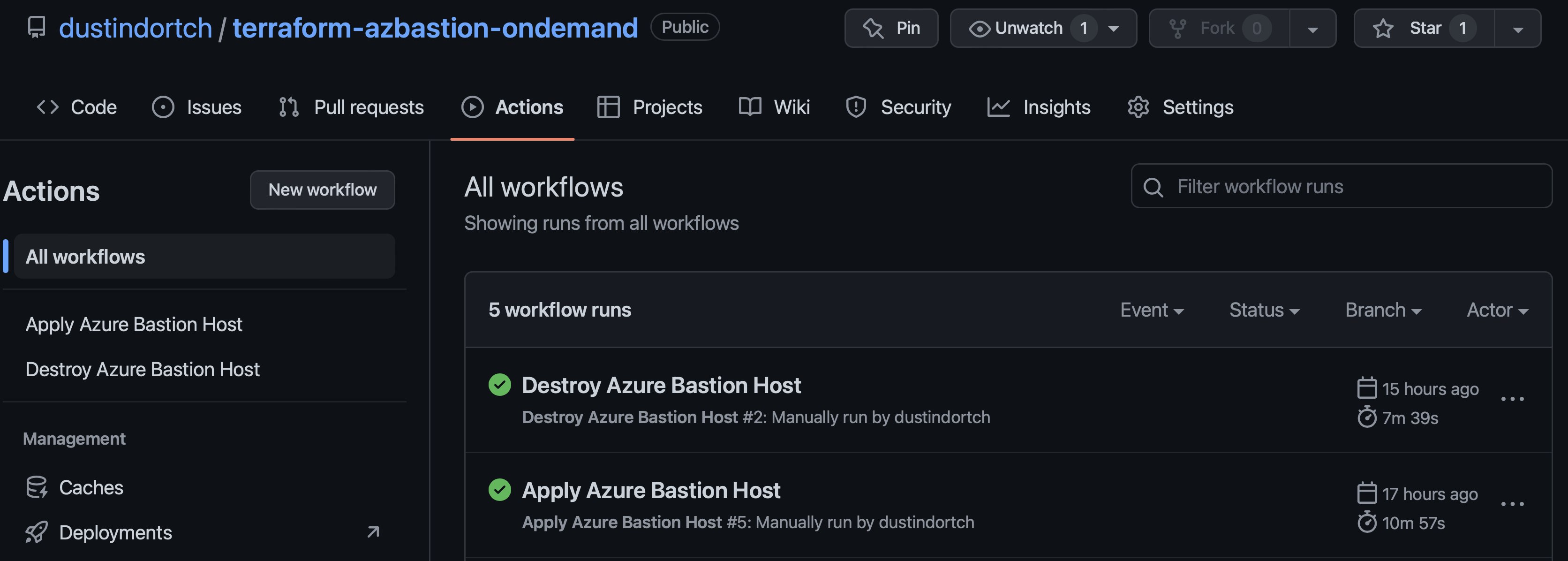Open the terraform-azbastion-ondemand repository link

(435, 28)
